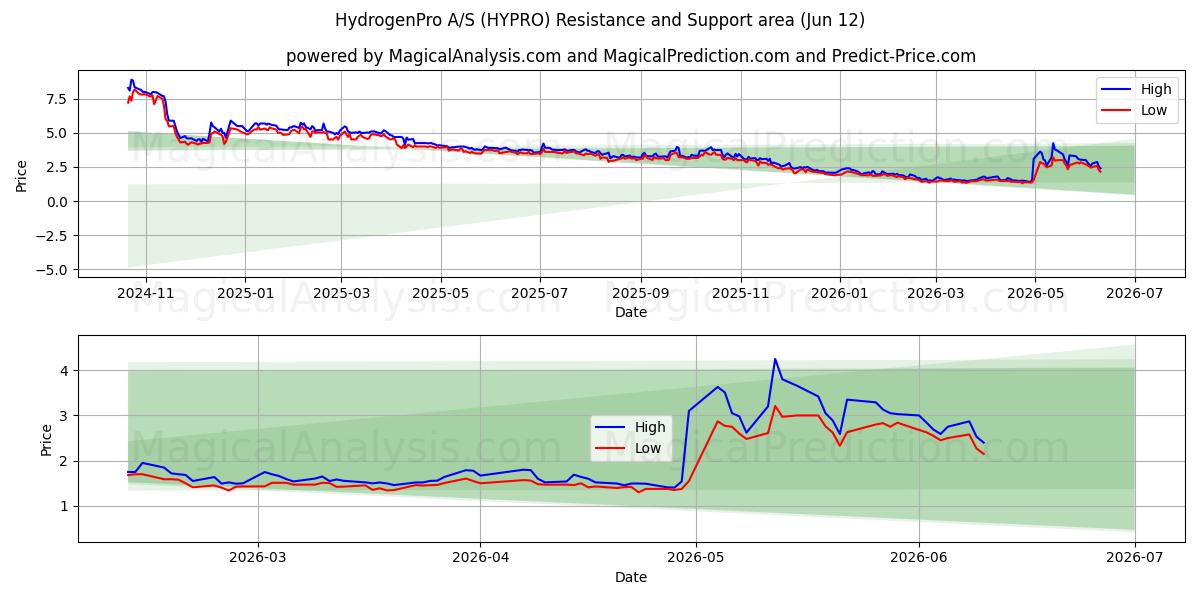Click the '2025-07' x-axis label

540,294
